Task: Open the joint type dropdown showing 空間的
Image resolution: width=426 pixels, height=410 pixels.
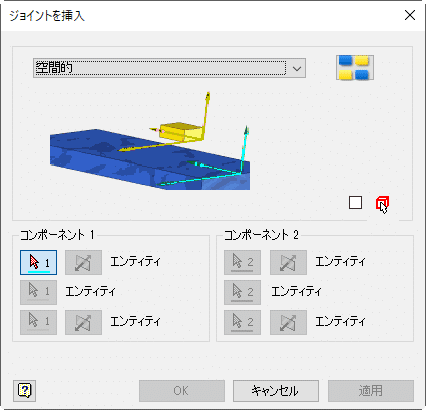Action: [x=169, y=68]
